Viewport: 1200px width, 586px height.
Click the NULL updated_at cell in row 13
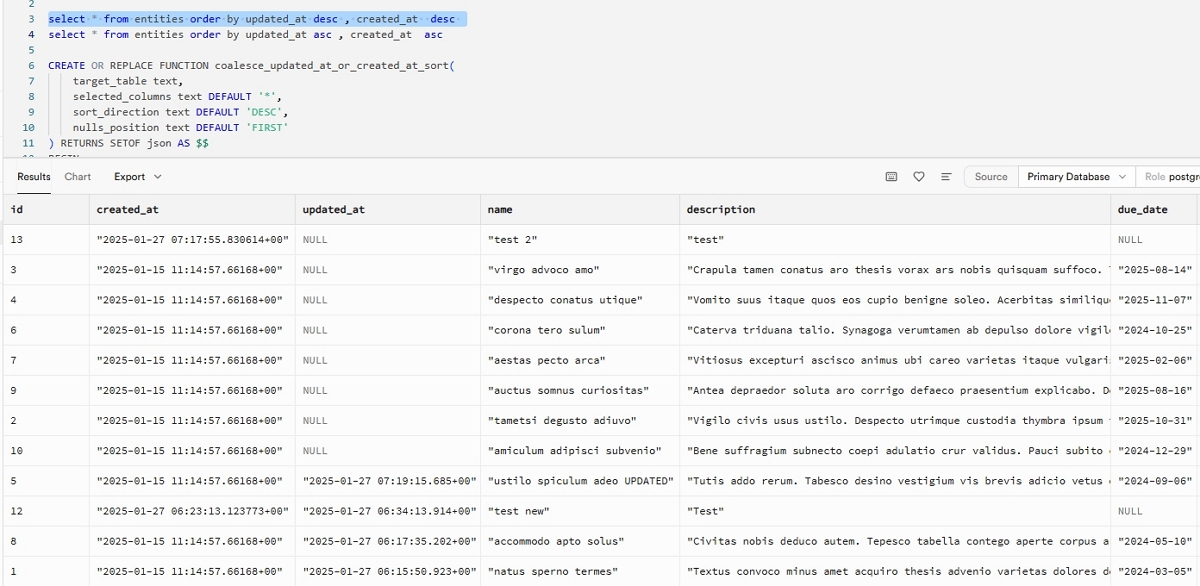pos(315,240)
